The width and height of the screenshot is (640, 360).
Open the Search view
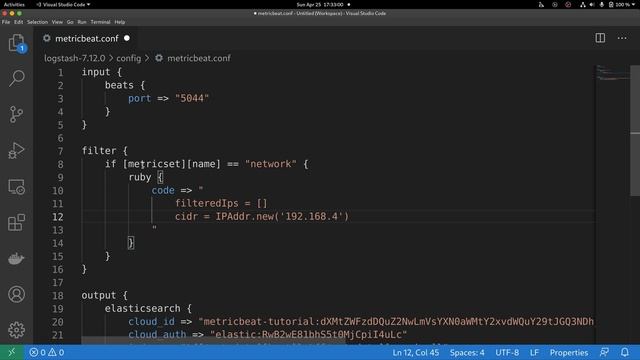(x=16, y=78)
